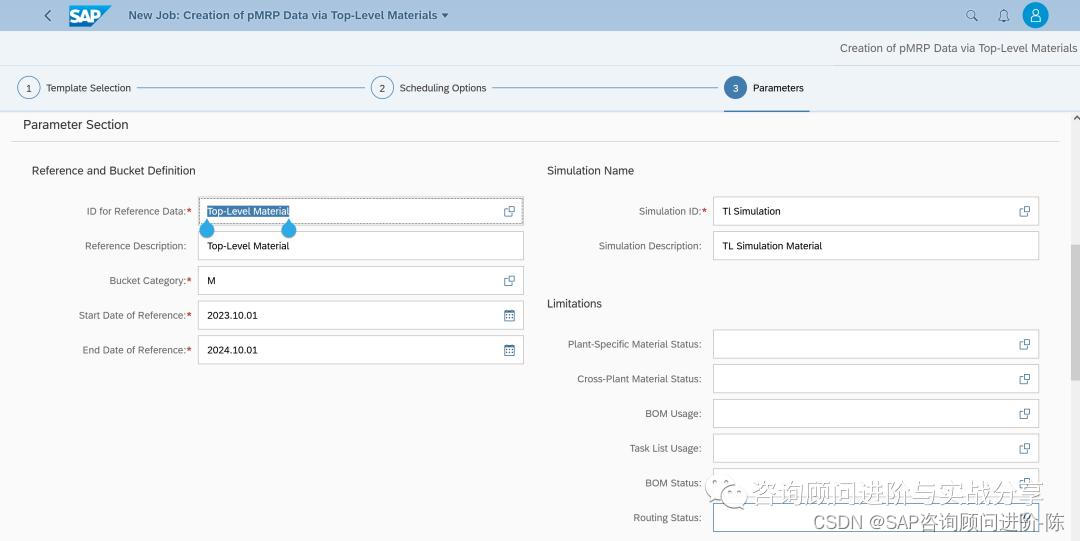Click the Start Date of Reference field
The width and height of the screenshot is (1080, 541).
(360, 315)
